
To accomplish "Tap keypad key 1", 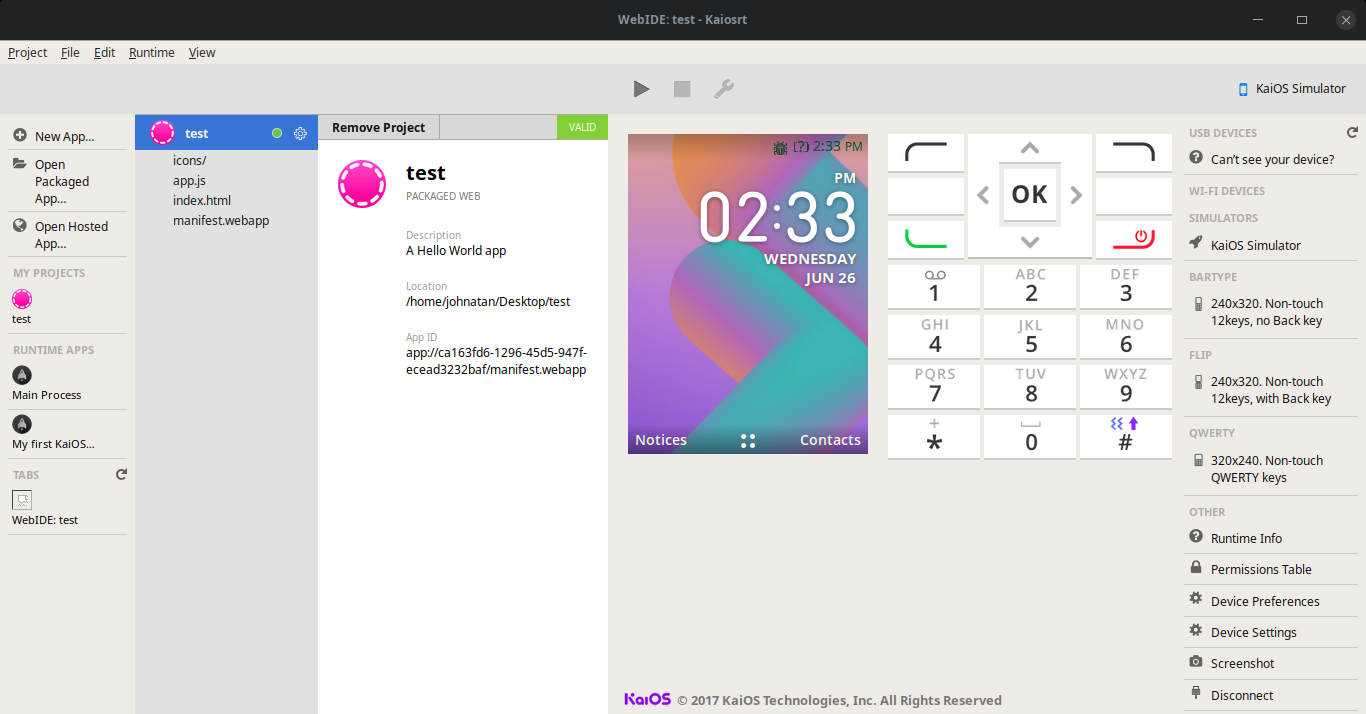I will [934, 286].
